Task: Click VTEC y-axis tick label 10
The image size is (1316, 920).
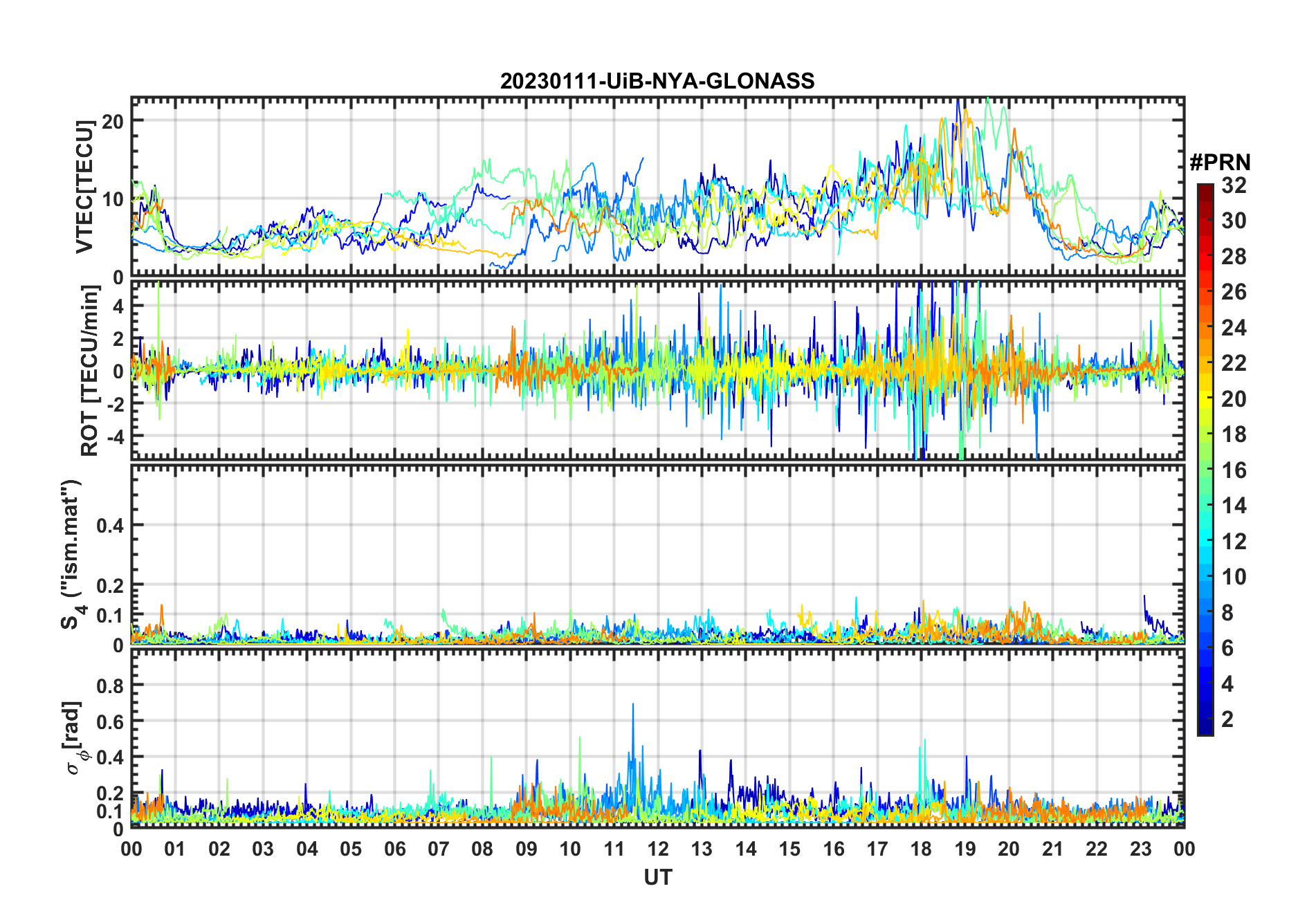Action: coord(113,200)
